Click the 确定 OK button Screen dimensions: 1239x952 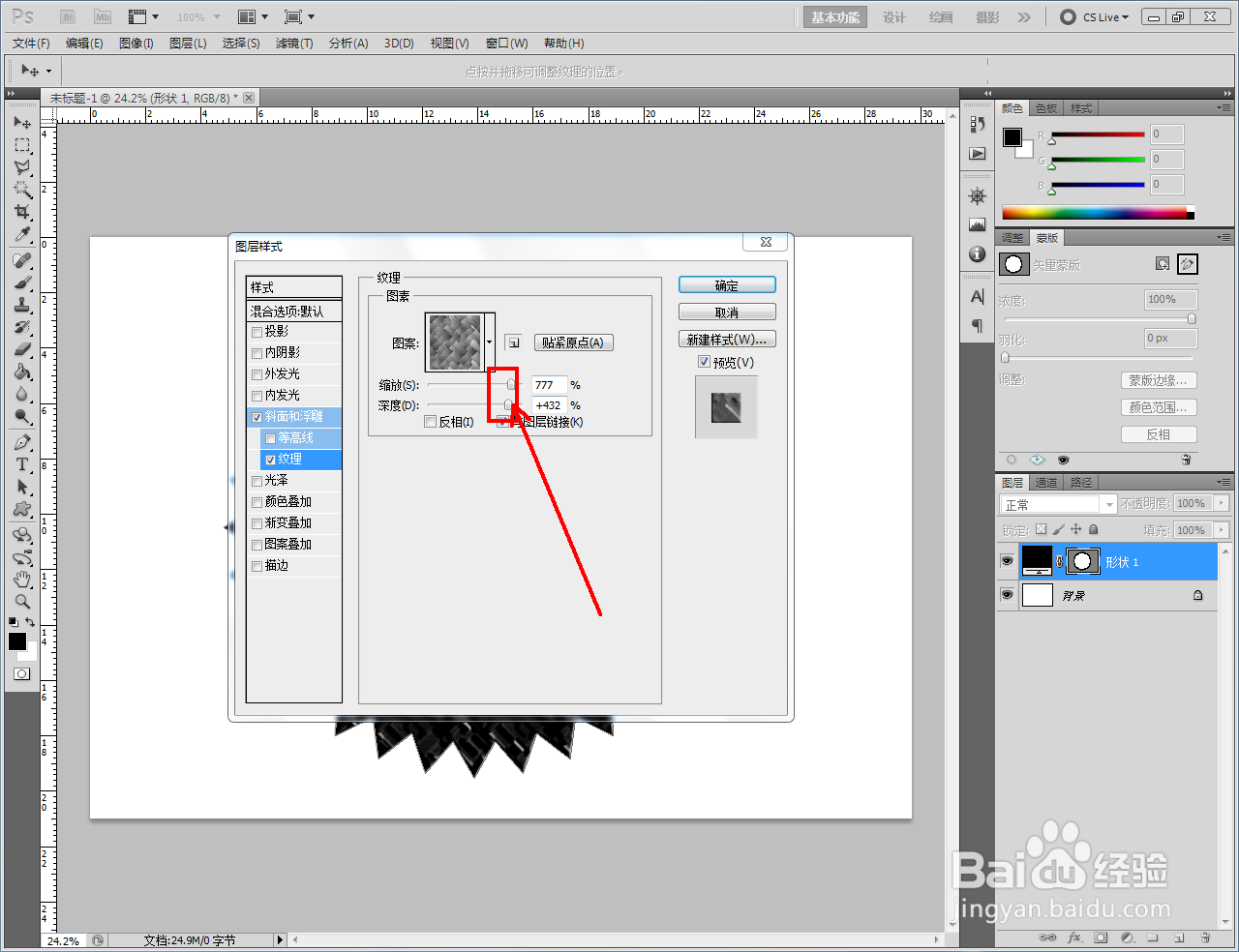point(727,285)
